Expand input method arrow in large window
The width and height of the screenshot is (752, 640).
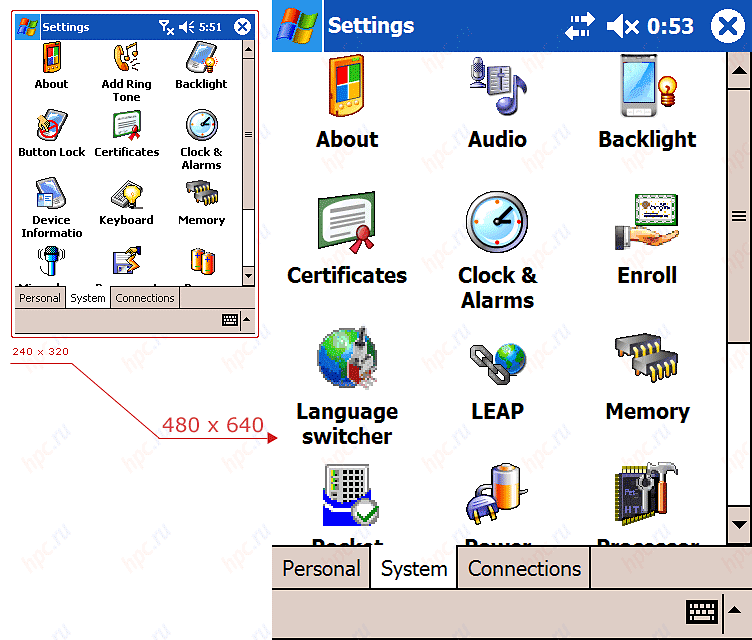(735, 611)
